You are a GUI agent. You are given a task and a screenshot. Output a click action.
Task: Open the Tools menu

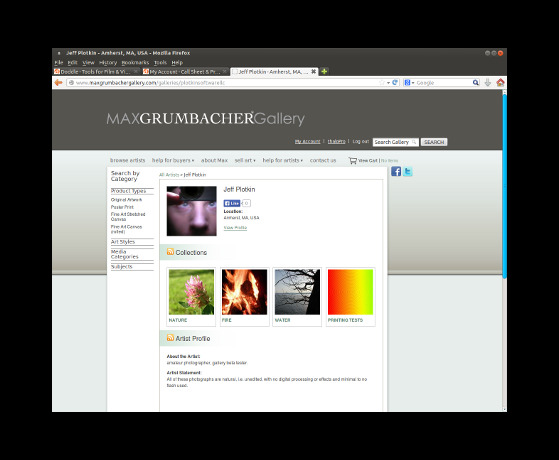[x=160, y=63]
